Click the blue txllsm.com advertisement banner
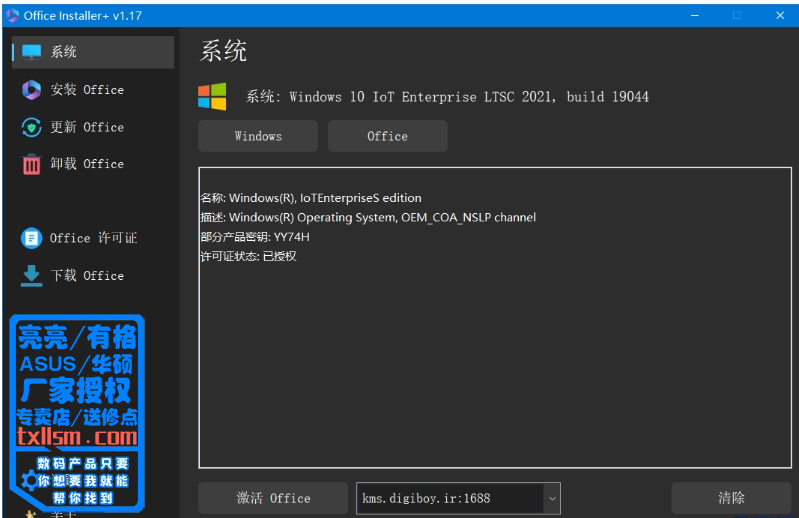The width and height of the screenshot is (799, 518). click(x=77, y=413)
